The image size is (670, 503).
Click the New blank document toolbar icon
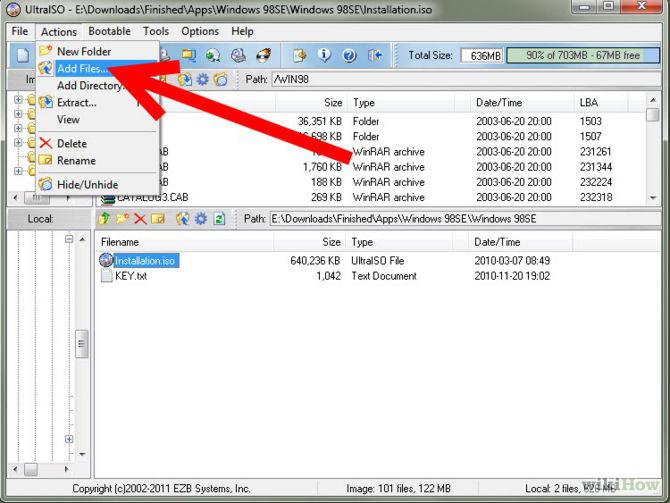pos(23,55)
